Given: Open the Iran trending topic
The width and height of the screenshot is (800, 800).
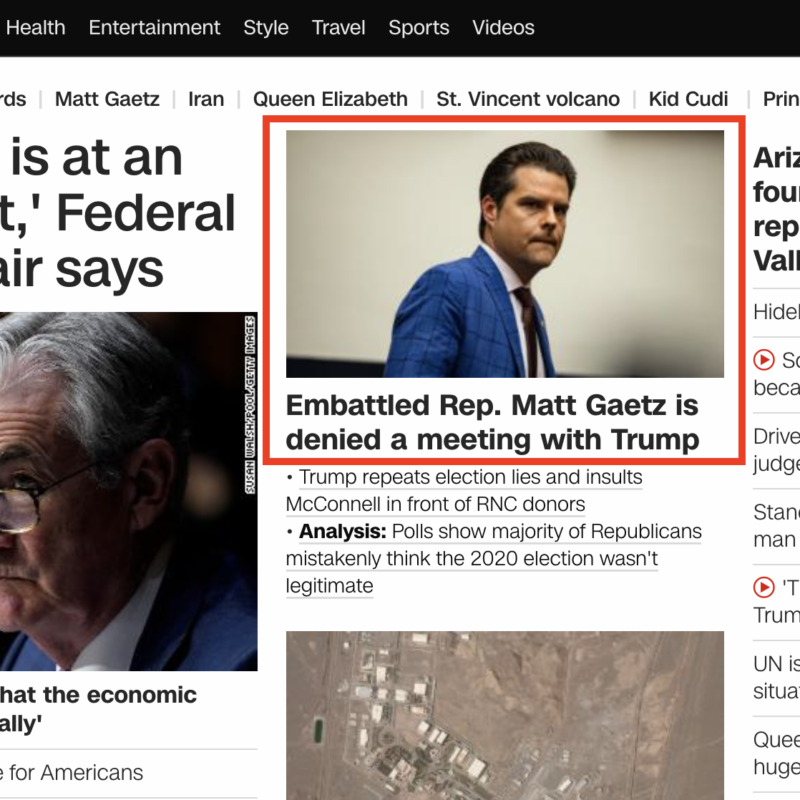Looking at the screenshot, I should pyautogui.click(x=206, y=99).
